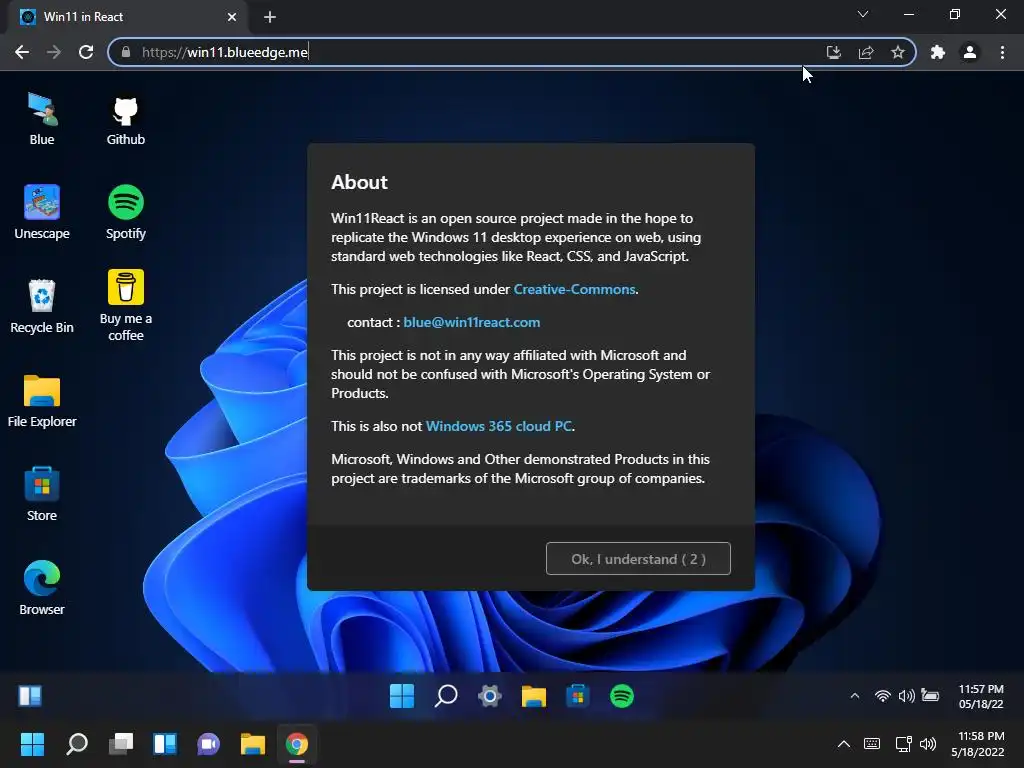Go back in Chrome
The image size is (1024, 768).
coord(22,52)
